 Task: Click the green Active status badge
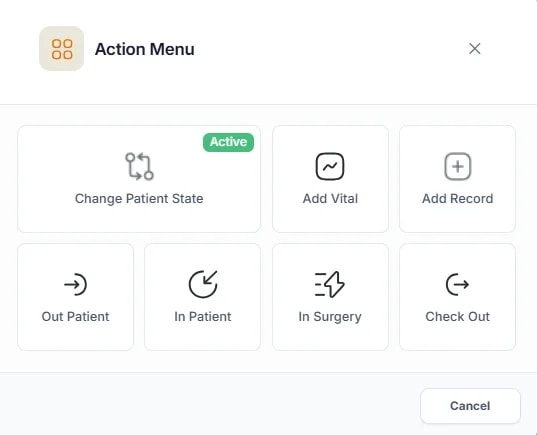coord(228,142)
